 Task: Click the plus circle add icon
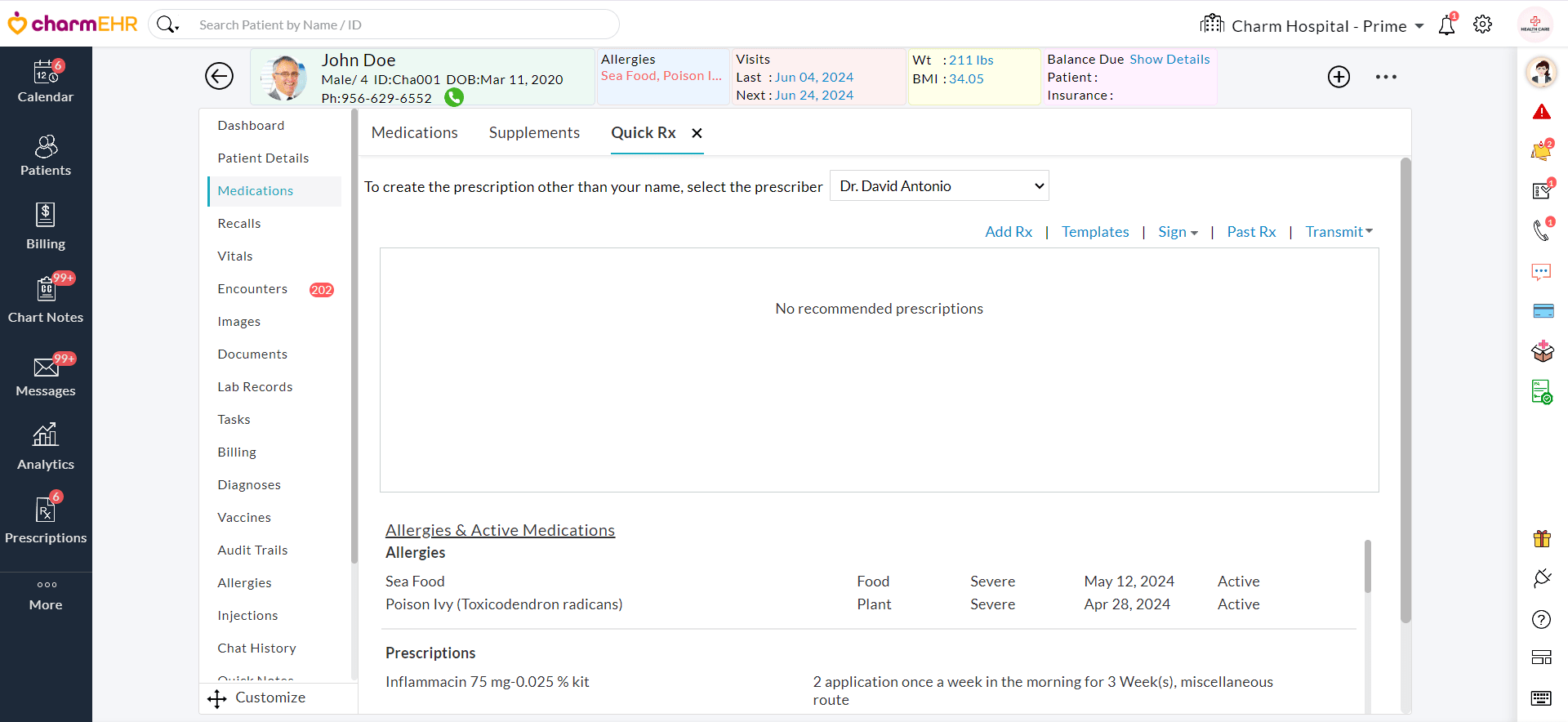point(1339,77)
